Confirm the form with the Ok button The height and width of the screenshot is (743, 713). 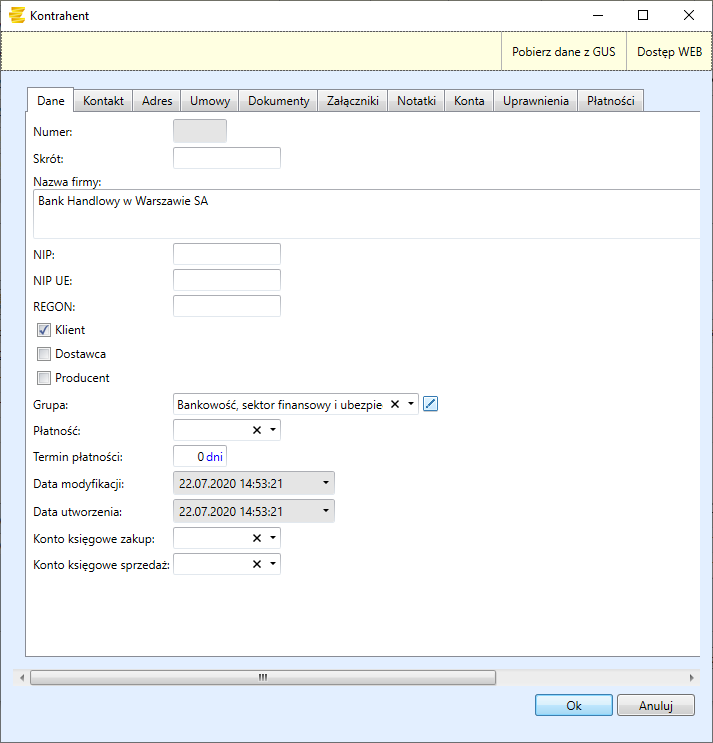tap(573, 705)
